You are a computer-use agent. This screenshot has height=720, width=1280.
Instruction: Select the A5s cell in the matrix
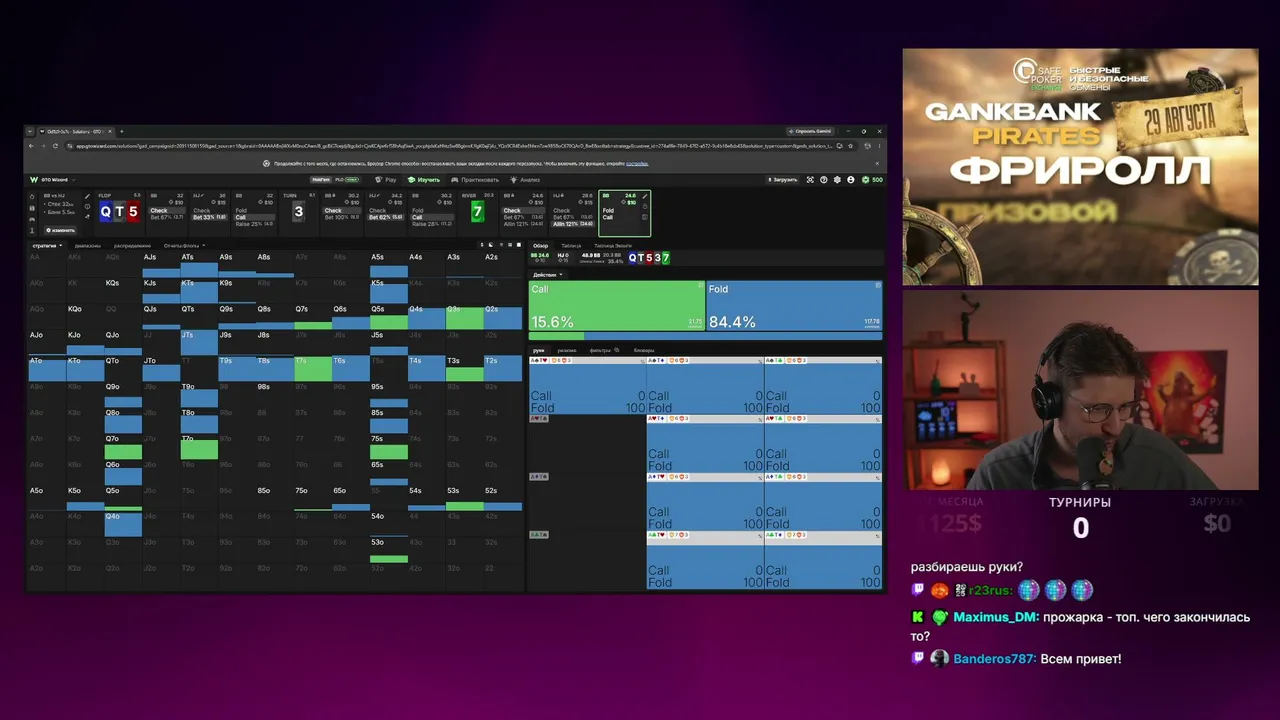[389, 264]
